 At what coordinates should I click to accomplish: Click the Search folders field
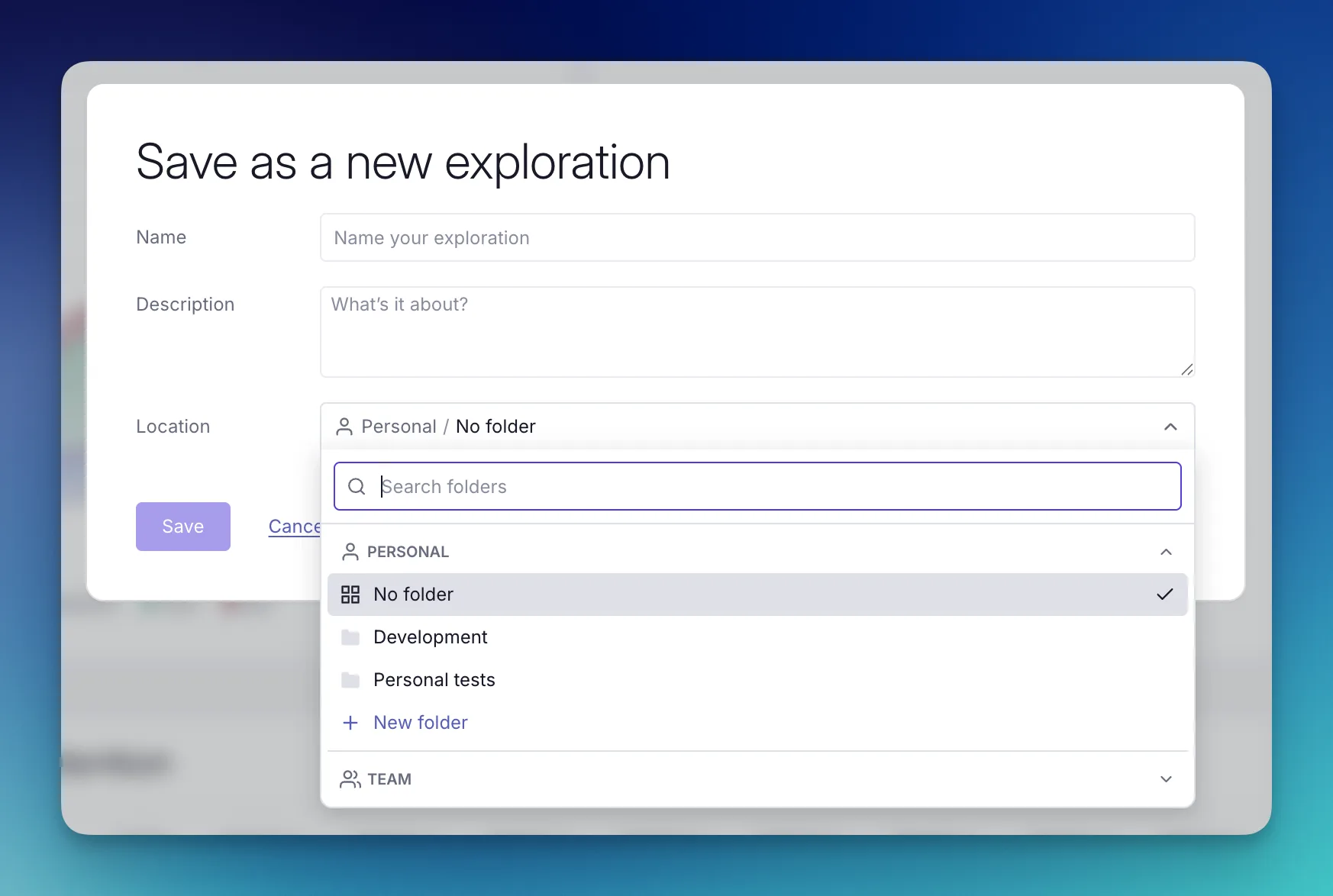tap(757, 486)
